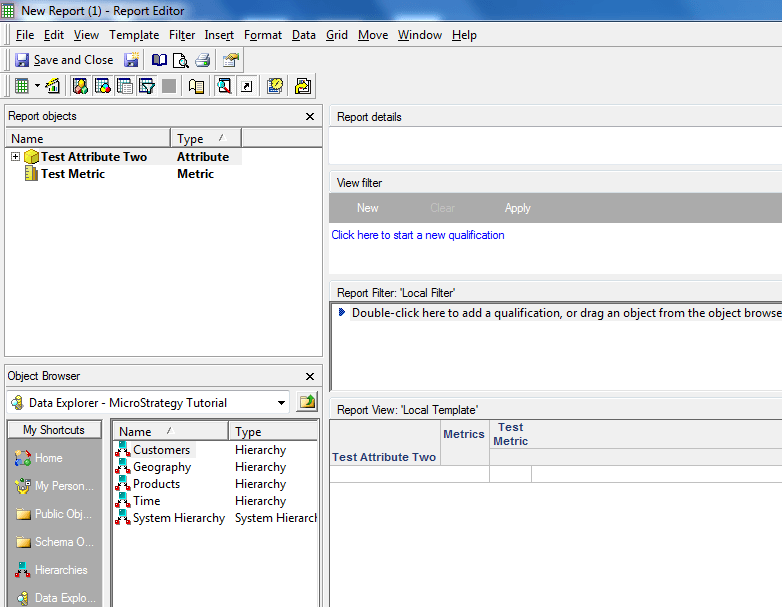Select the Home shortcut icon

click(23, 458)
